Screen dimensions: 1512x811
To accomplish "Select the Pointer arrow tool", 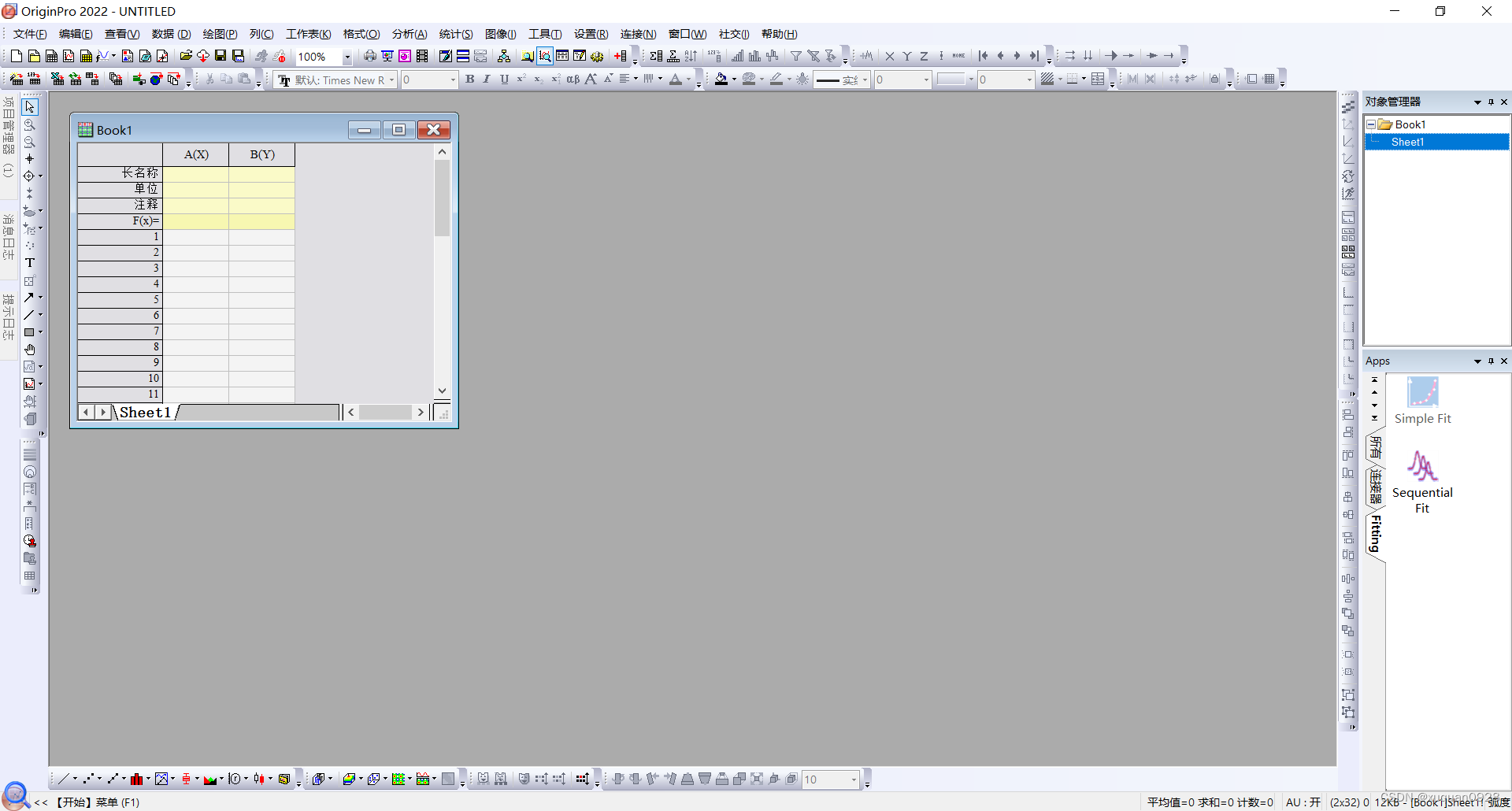I will point(30,106).
